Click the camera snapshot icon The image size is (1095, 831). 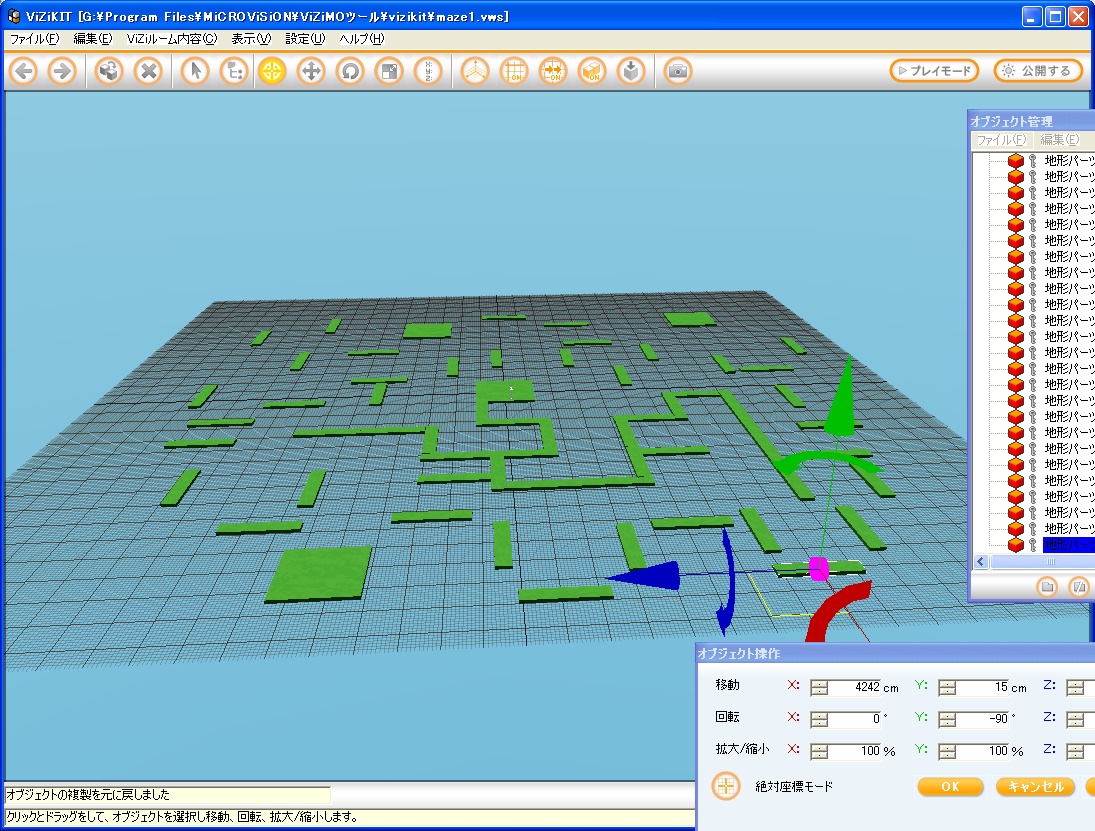tap(678, 71)
